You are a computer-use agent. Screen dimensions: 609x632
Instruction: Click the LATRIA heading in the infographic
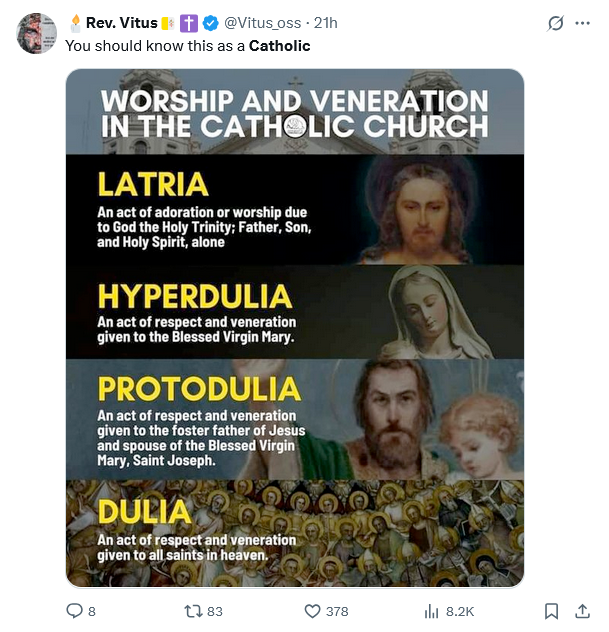tap(153, 184)
